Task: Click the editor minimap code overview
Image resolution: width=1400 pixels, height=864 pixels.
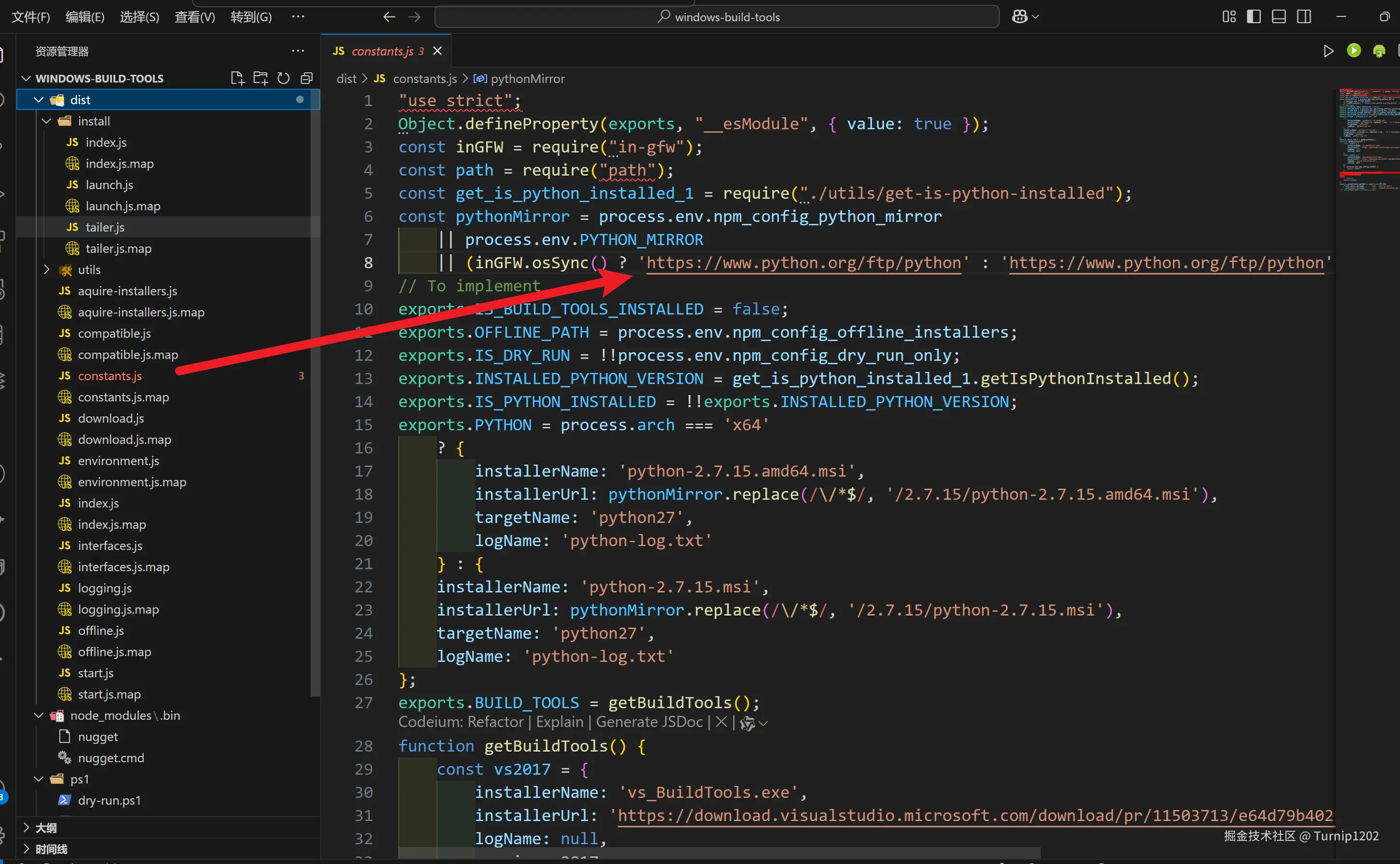Action: click(1369, 140)
